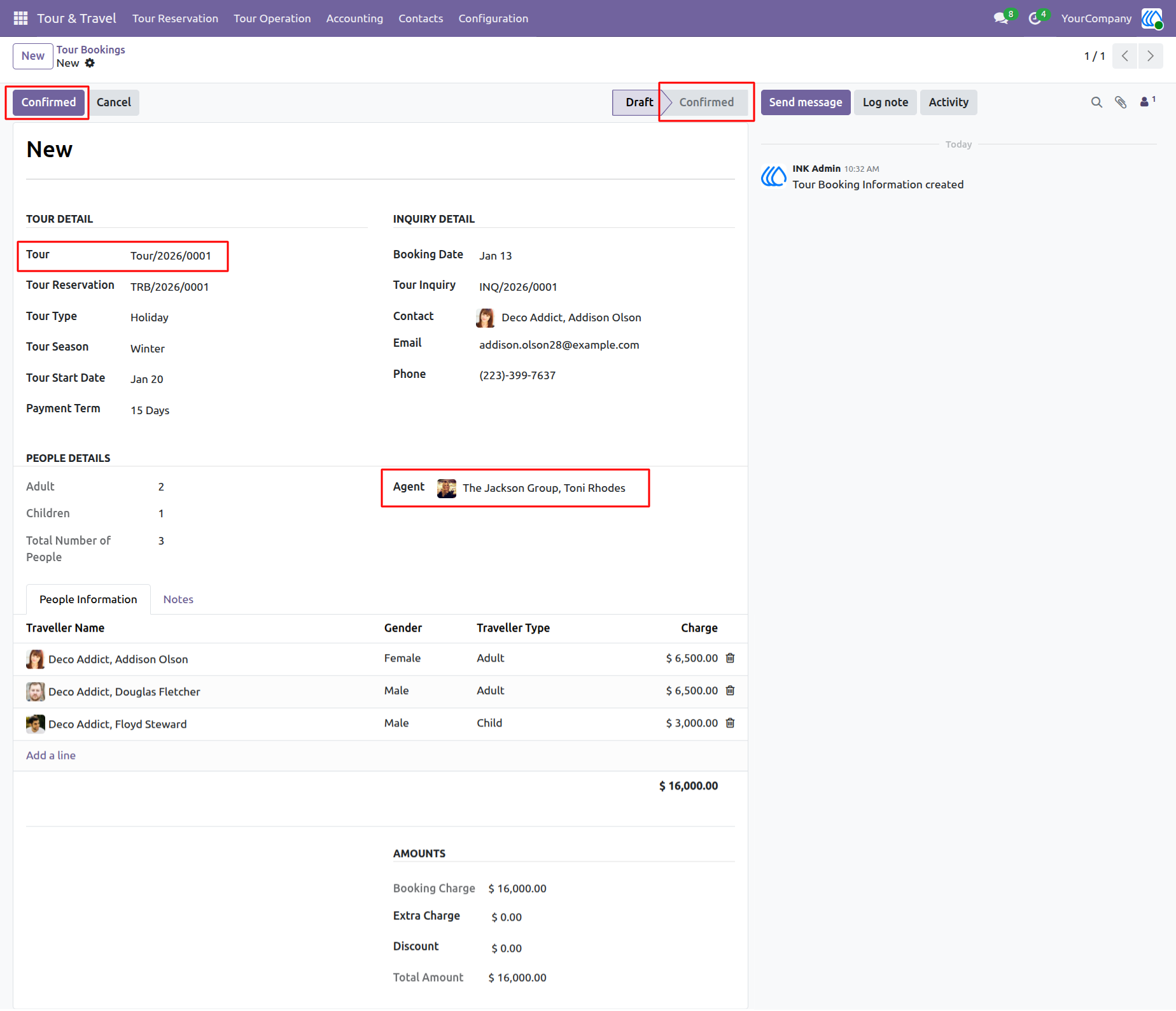Delete the Addison Olson traveller row
Image resolution: width=1176 pixels, height=1011 pixels.
pos(731,658)
